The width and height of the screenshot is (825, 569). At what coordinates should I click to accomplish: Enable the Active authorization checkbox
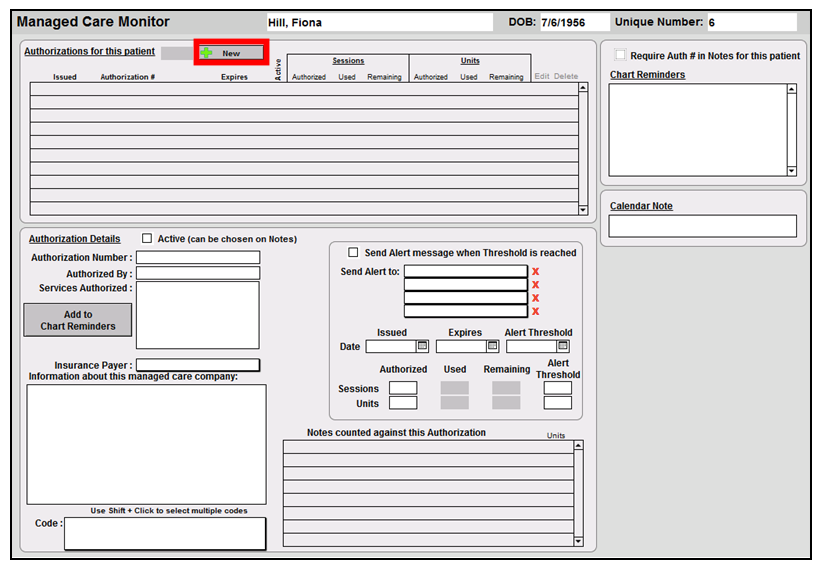pyautogui.click(x=147, y=239)
